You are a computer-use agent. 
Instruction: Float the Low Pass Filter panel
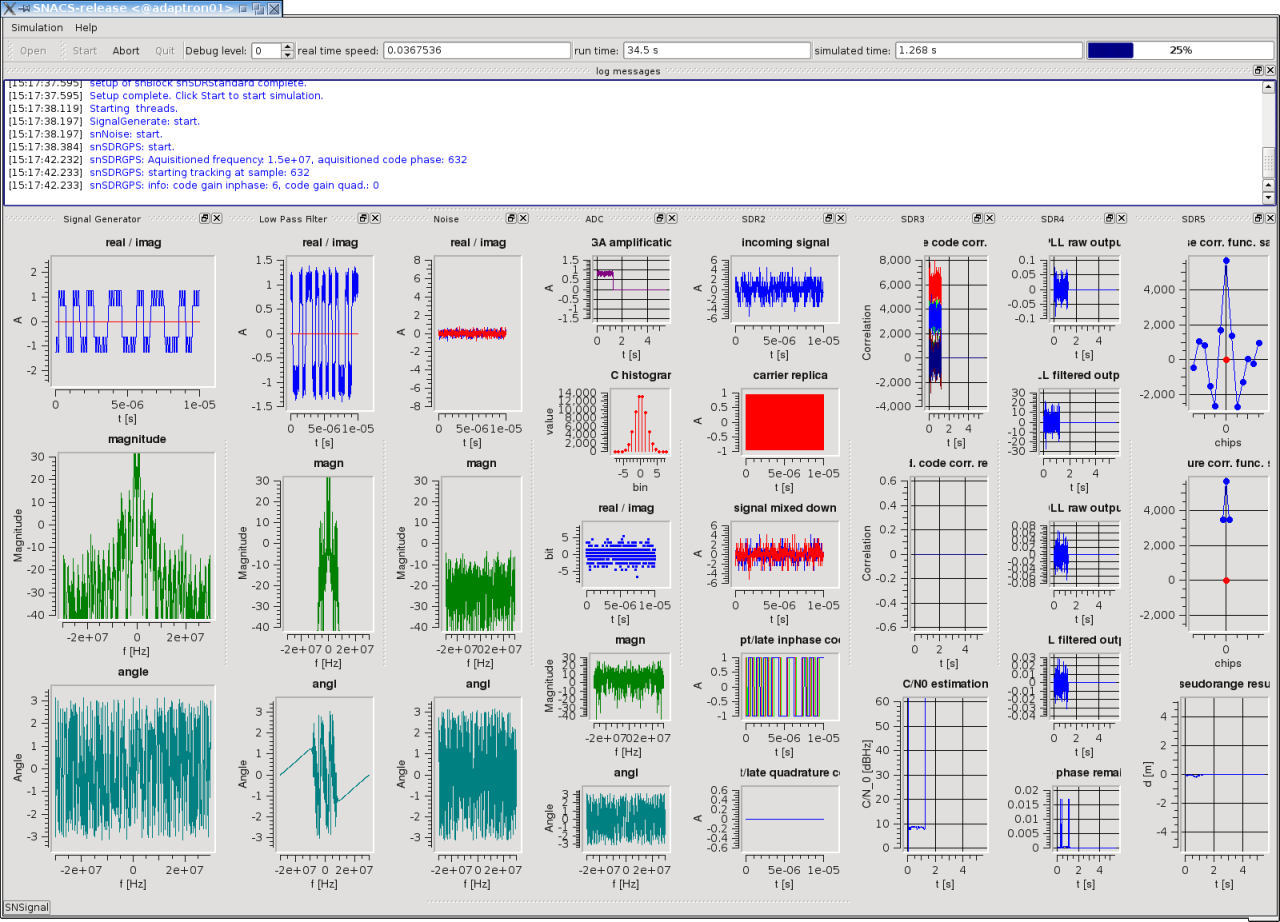(363, 218)
